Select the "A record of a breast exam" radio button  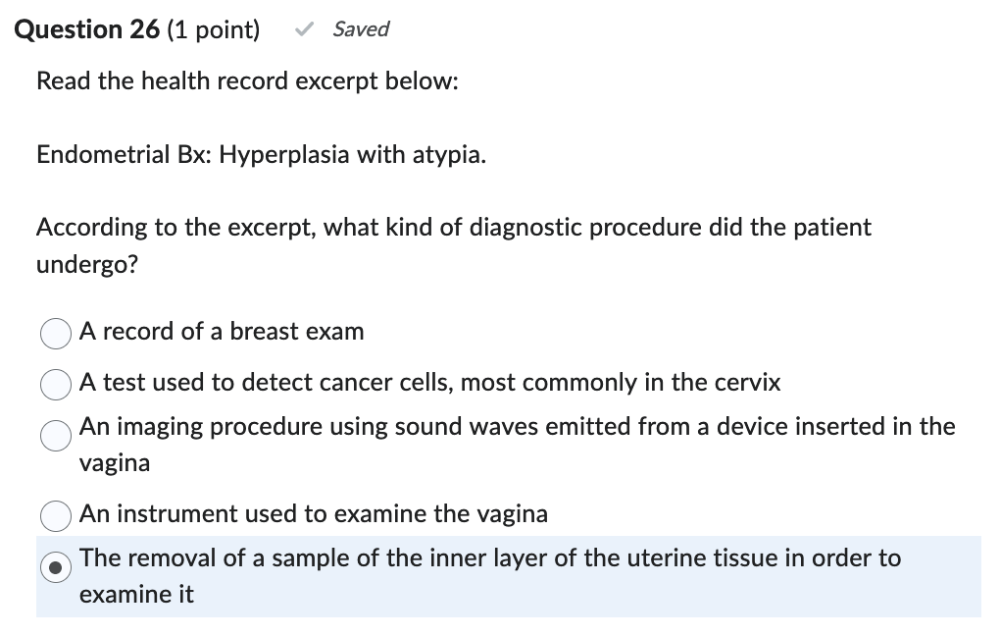pyautogui.click(x=56, y=333)
